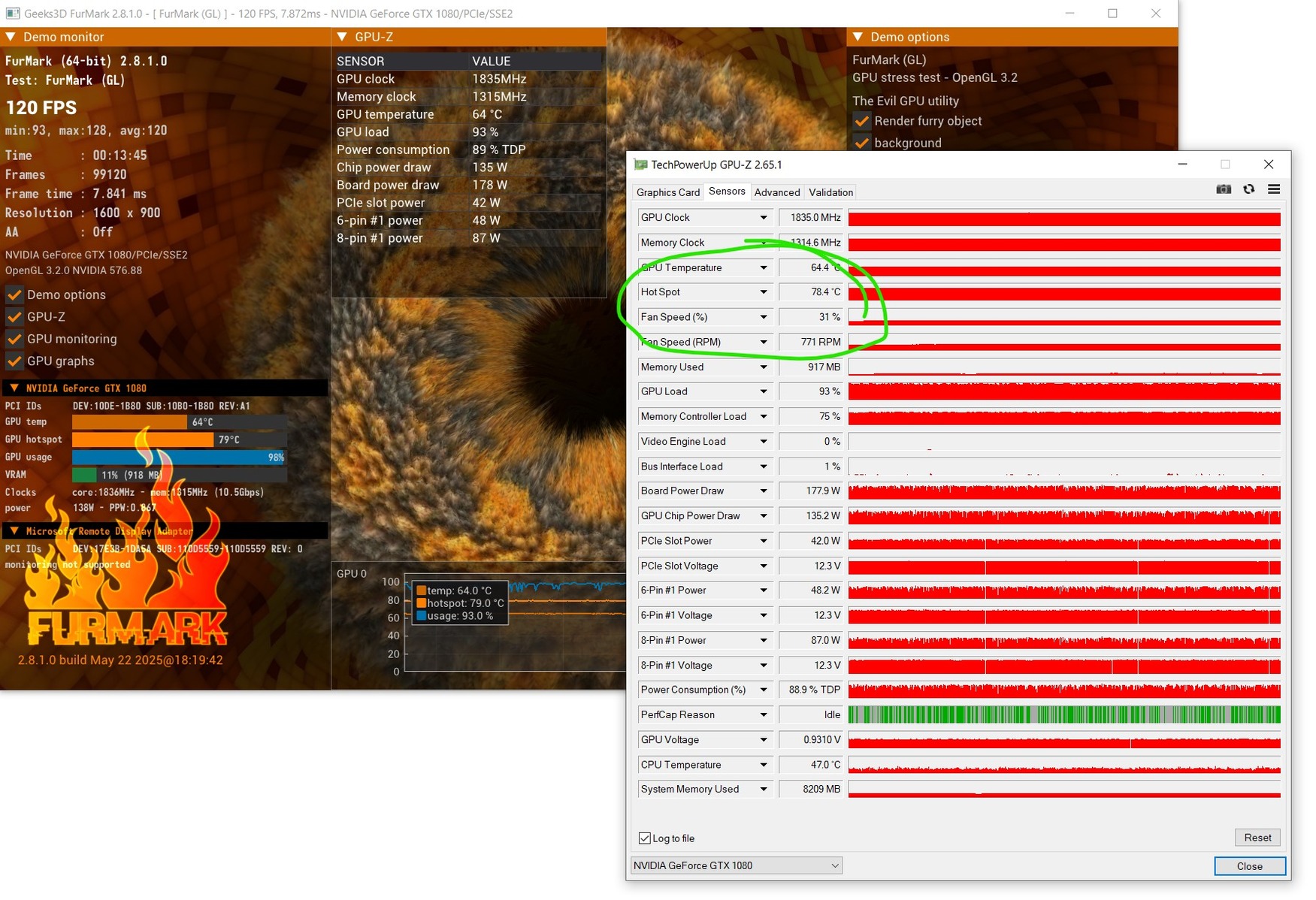Click the 177.9 W Board Power Draw value
The image size is (1316, 900).
pyautogui.click(x=811, y=491)
